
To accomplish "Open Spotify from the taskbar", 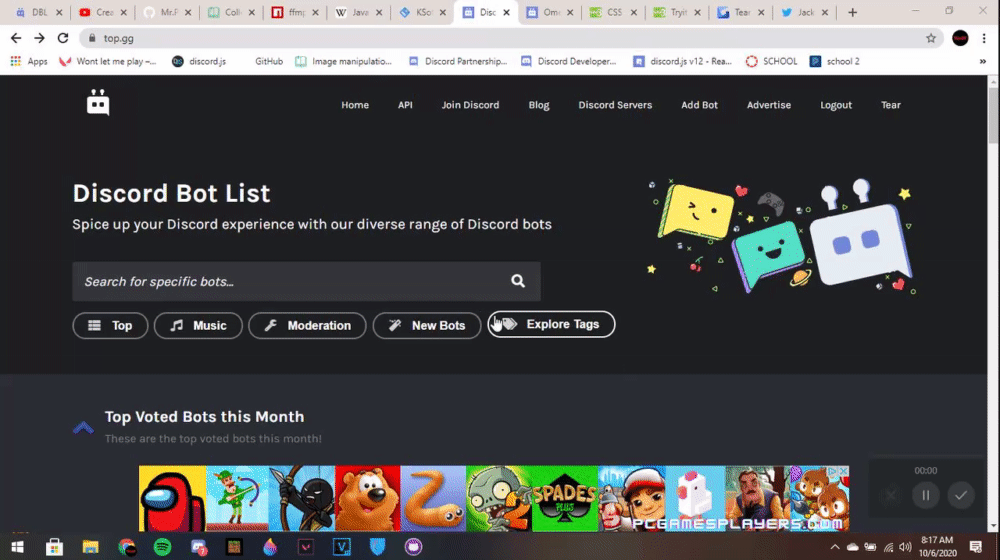I will (x=163, y=547).
